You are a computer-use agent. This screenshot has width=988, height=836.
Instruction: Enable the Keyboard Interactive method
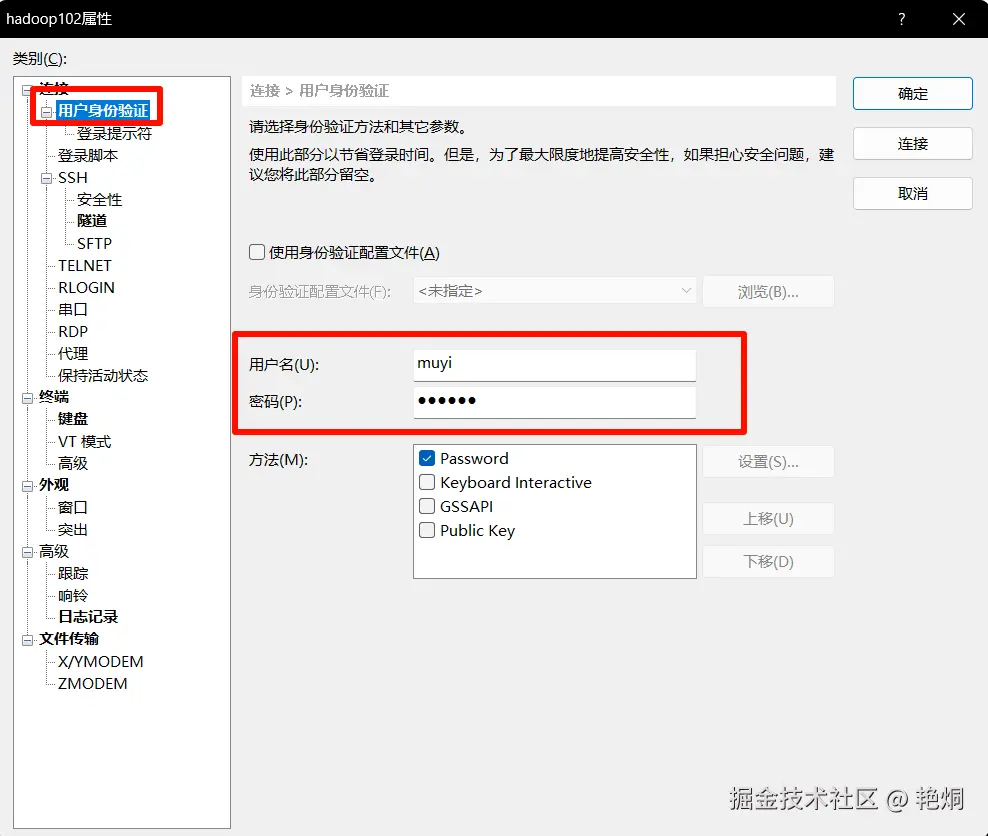425,482
